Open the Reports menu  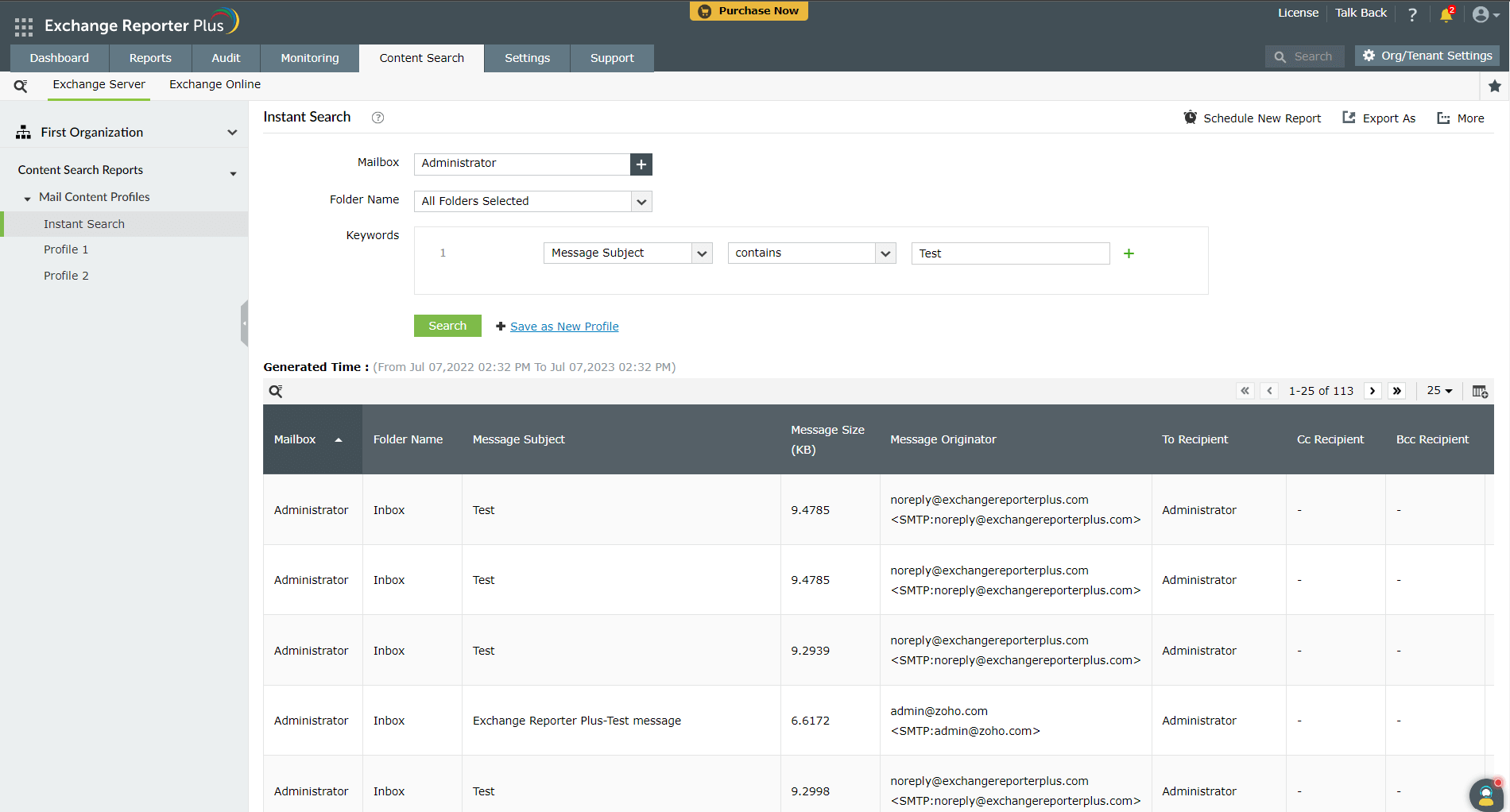tap(149, 57)
